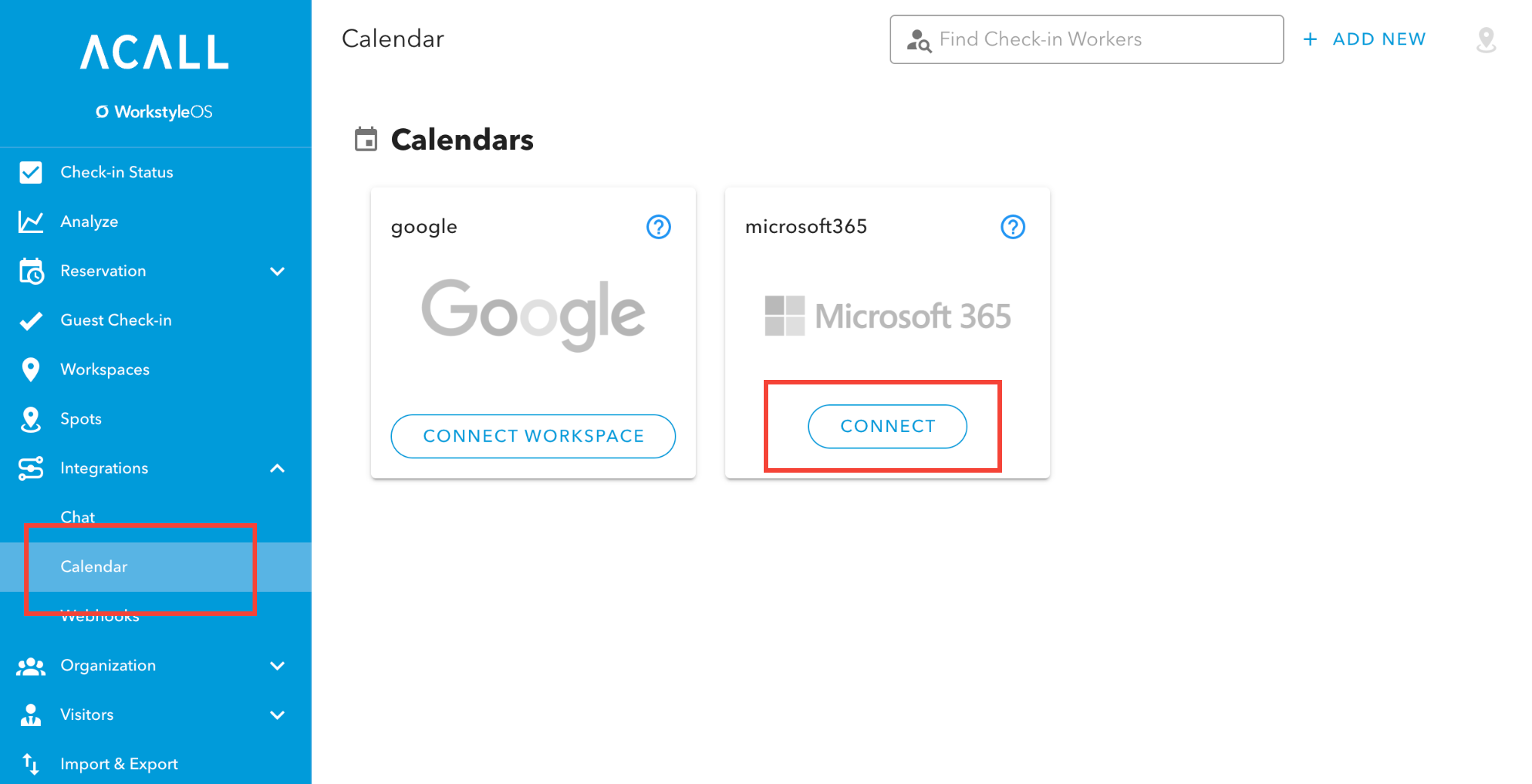Click the Import & Export arrows icon

[x=31, y=764]
